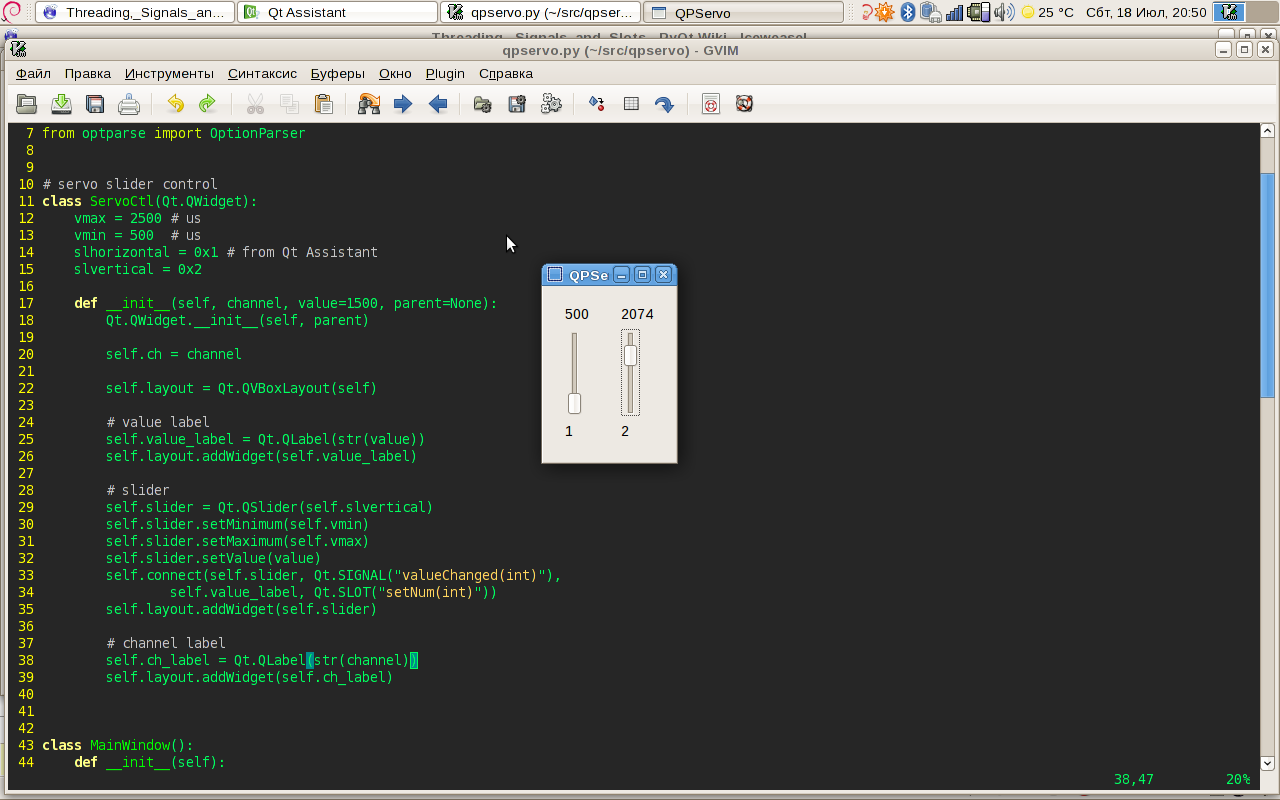The height and width of the screenshot is (800, 1280).
Task: Undo the last edit via the toolbar
Action: pyautogui.click(x=175, y=104)
